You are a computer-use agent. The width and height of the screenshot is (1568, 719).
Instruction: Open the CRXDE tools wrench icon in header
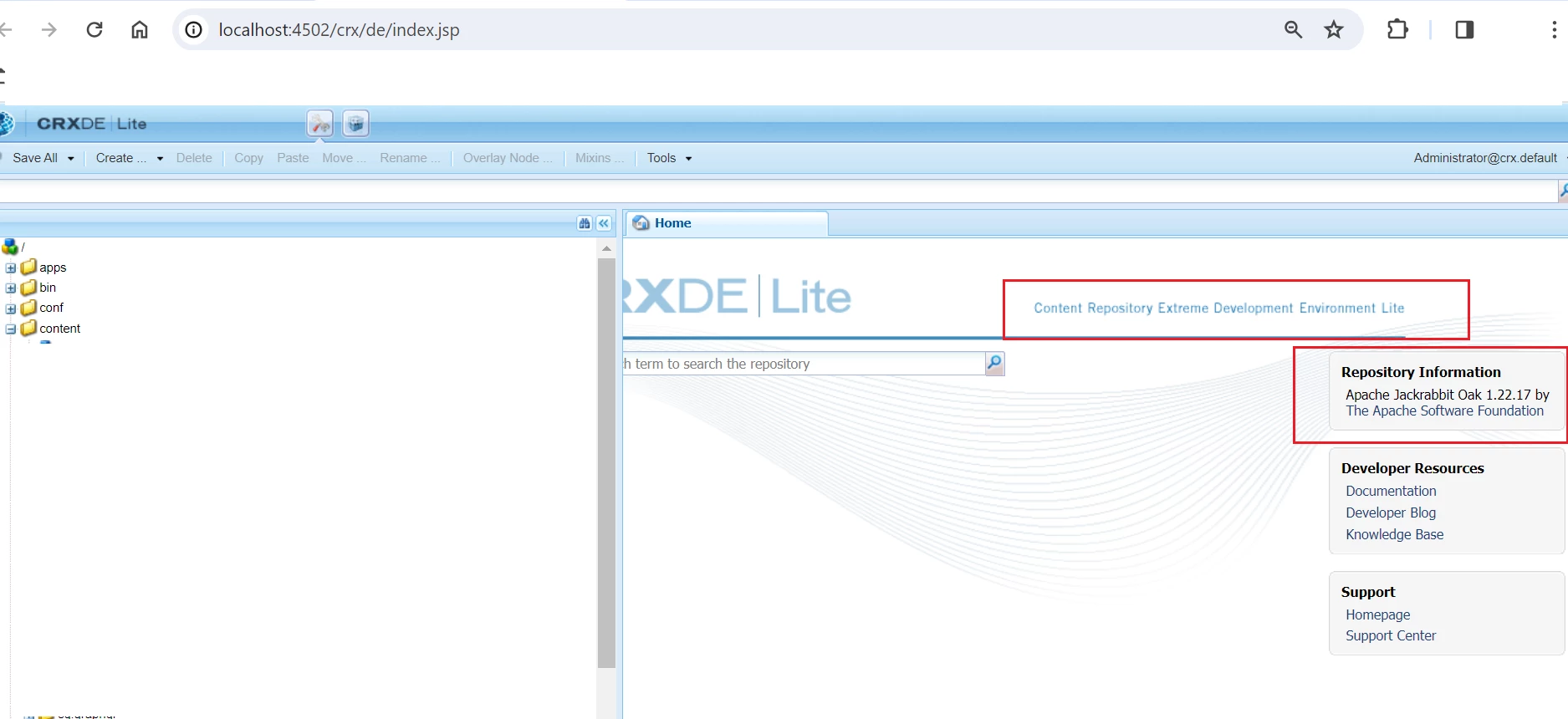319,124
